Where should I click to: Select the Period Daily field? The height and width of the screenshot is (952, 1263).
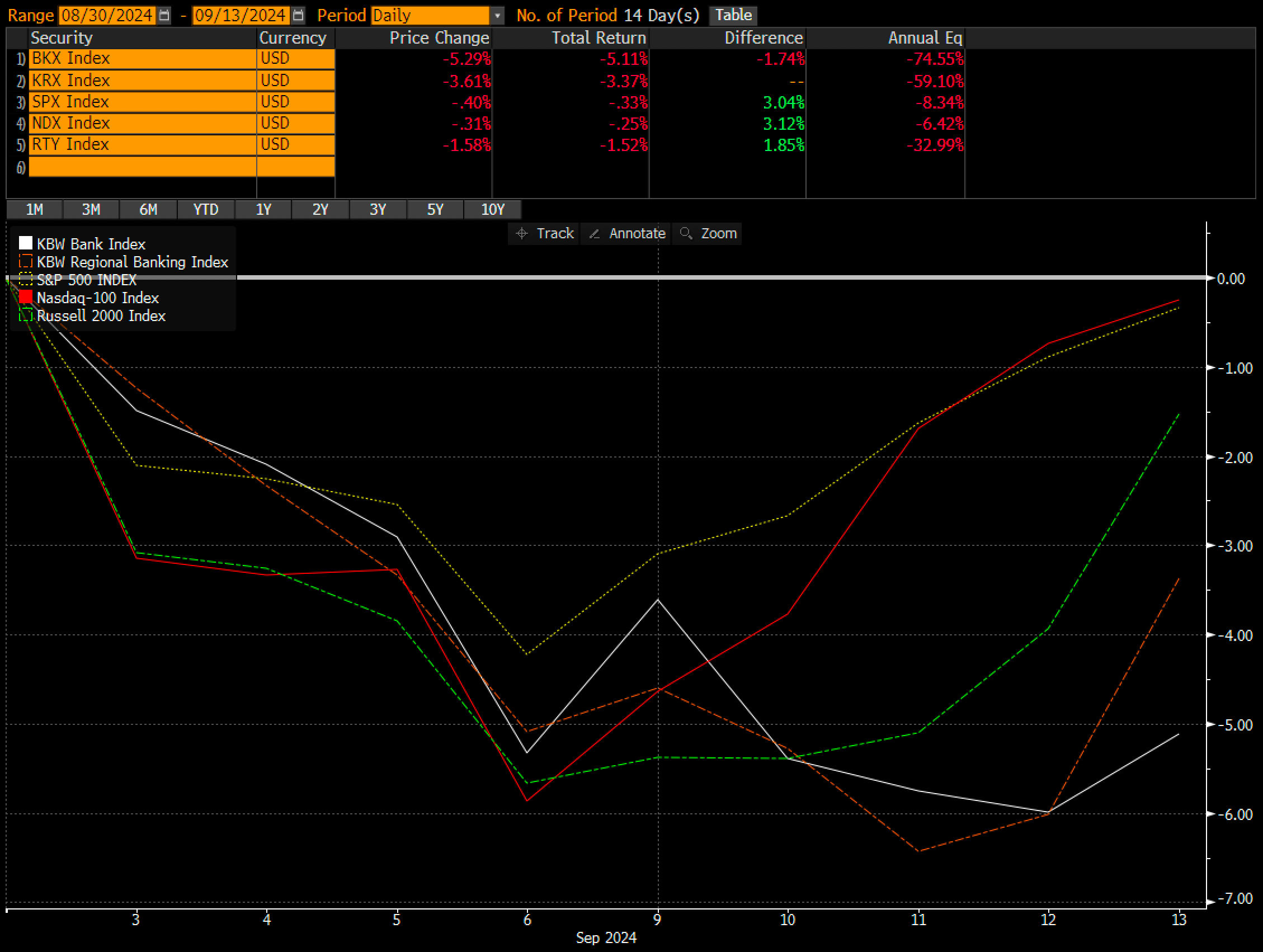click(x=430, y=16)
